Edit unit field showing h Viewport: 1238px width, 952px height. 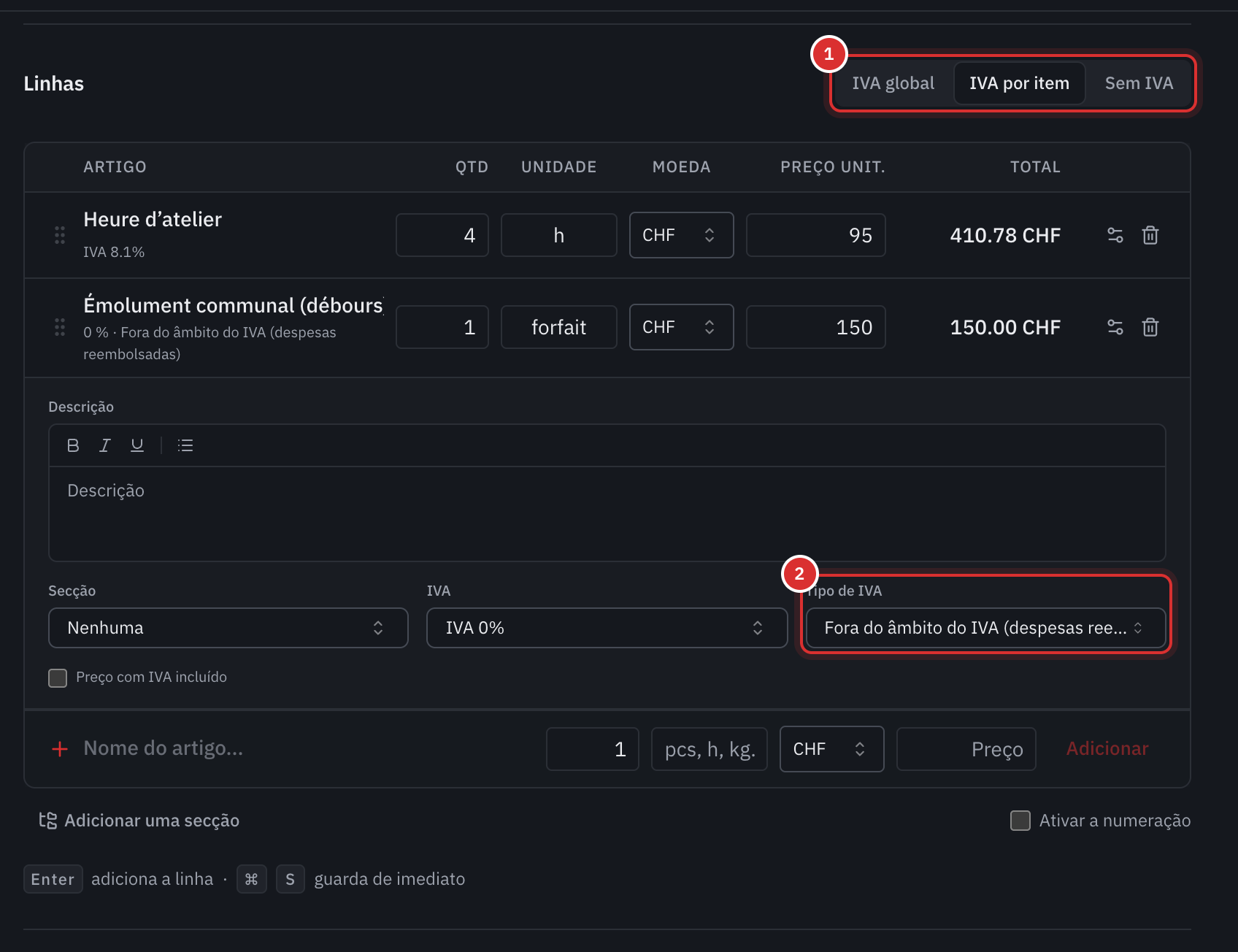[559, 235]
